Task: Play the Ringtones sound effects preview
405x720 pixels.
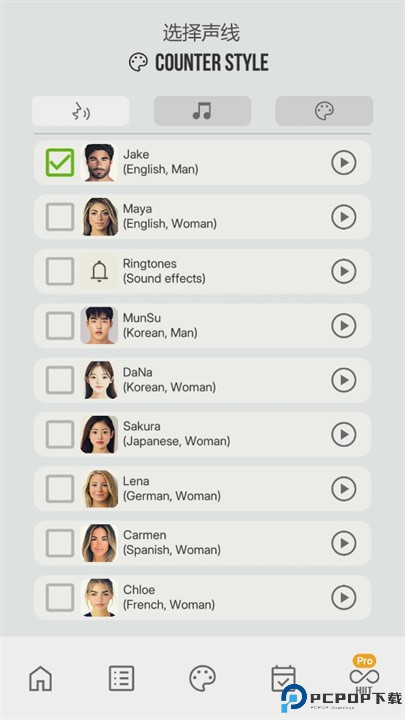Action: [x=343, y=271]
